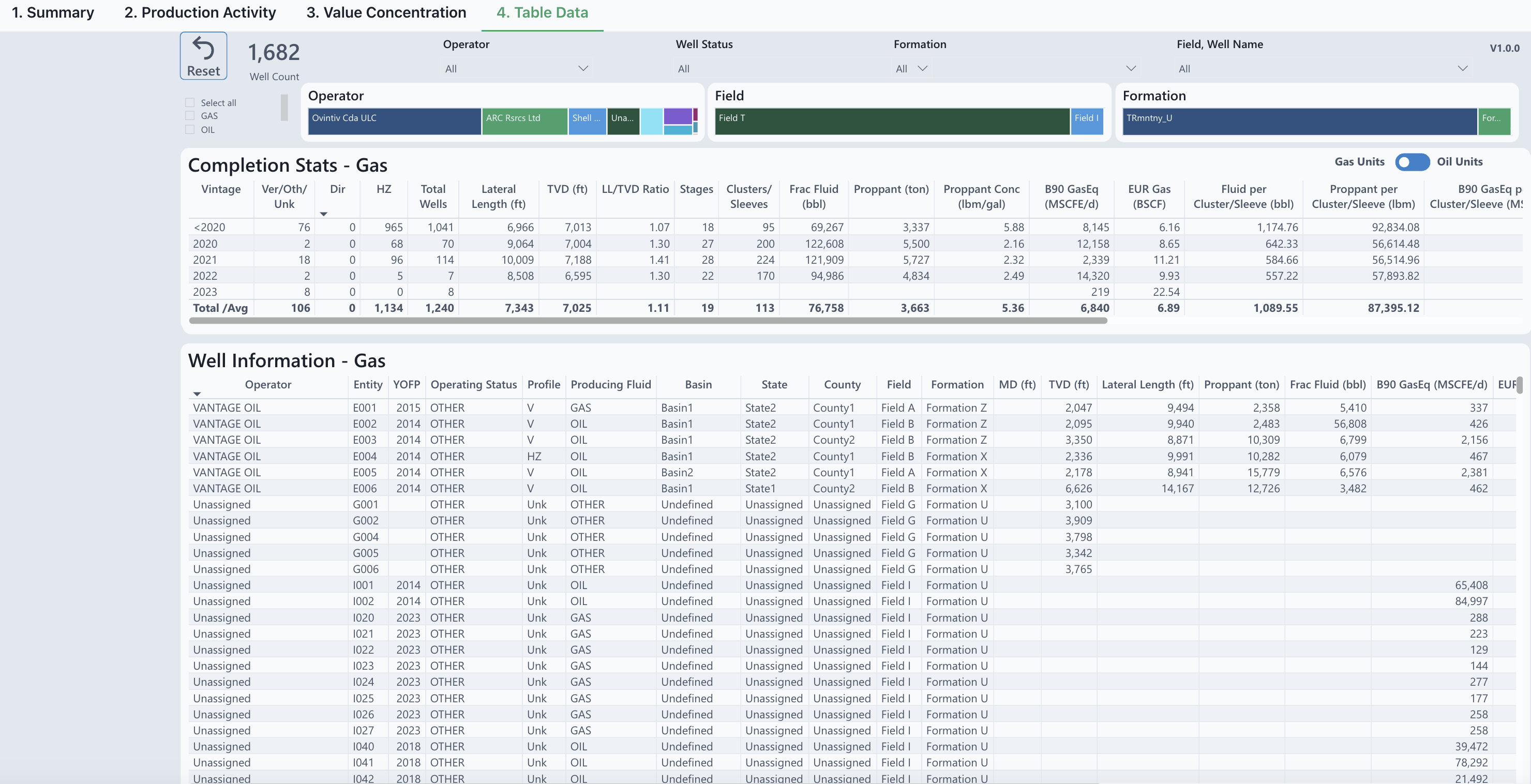Click the Well Information vertical scrollbar
1531x784 pixels.
(x=1519, y=385)
